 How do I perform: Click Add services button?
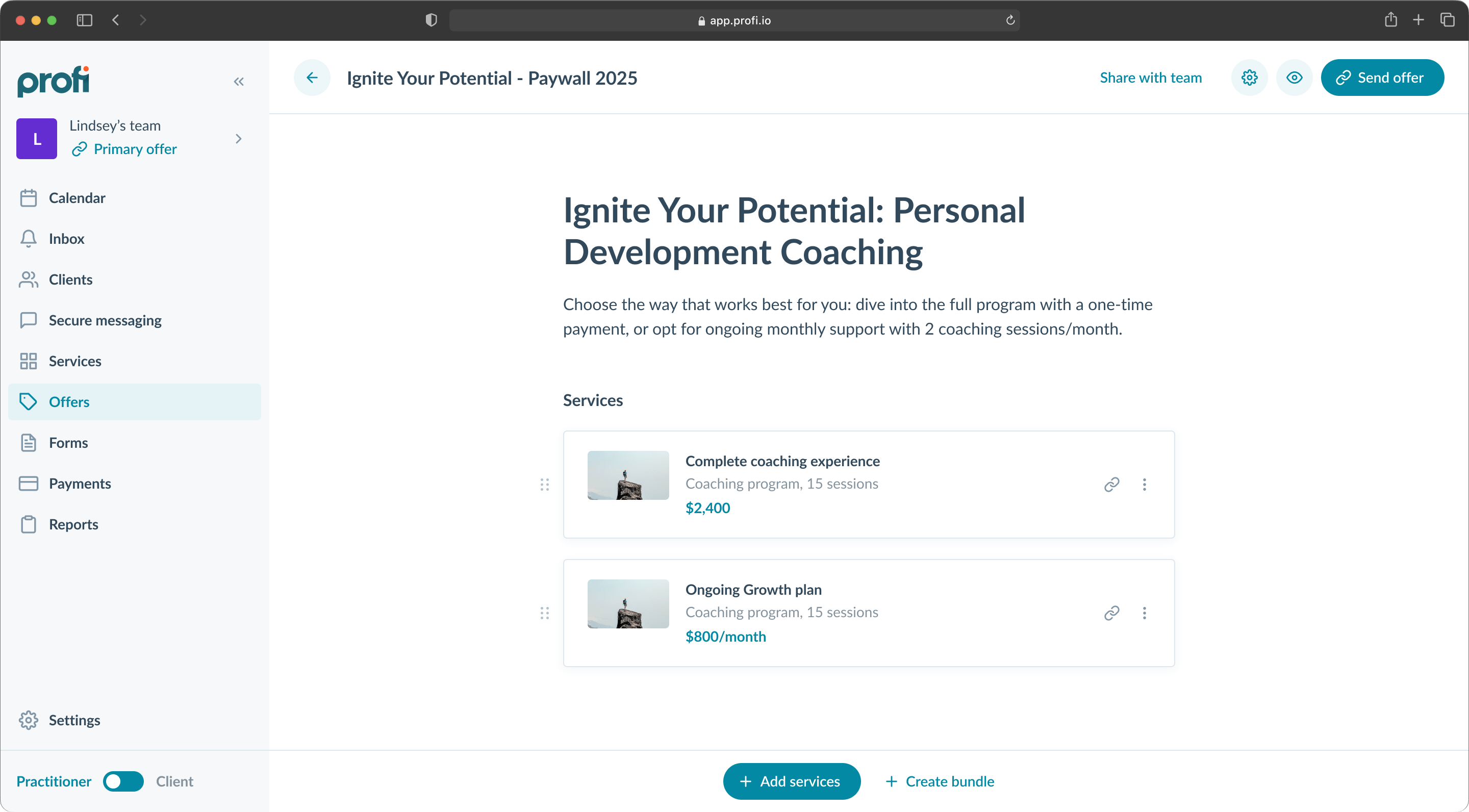(x=791, y=781)
